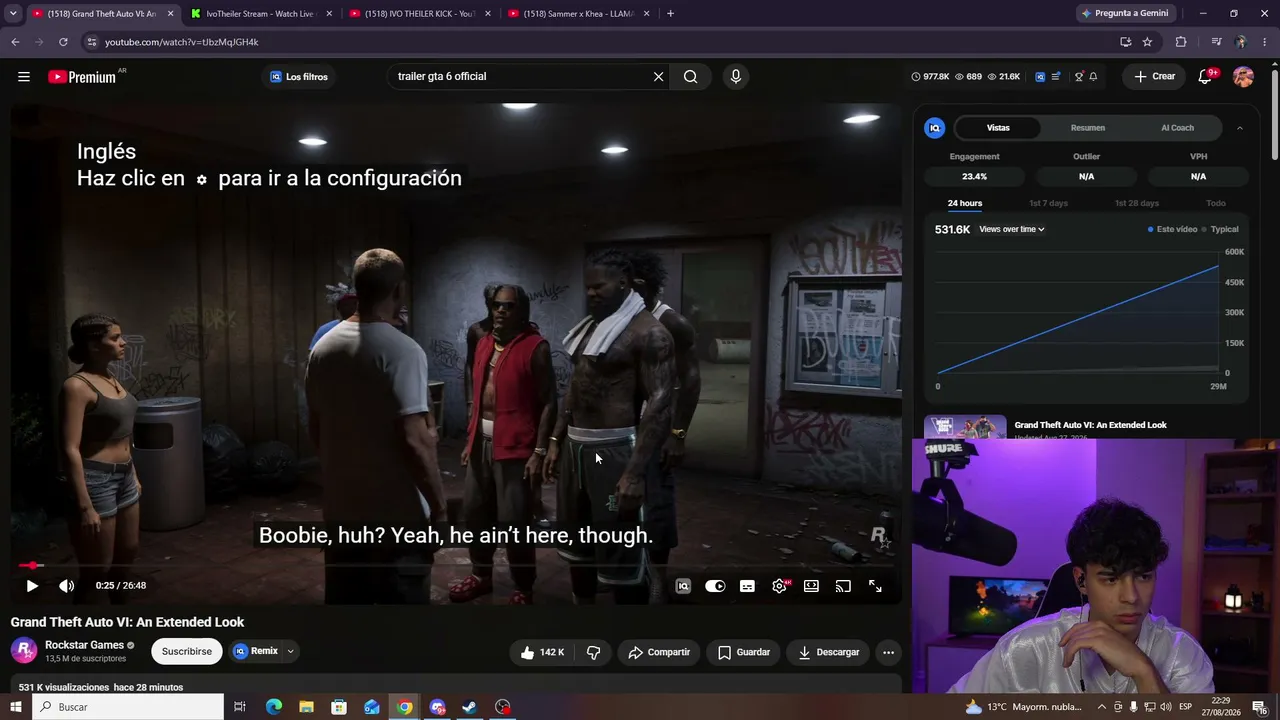Toggle the Typical chart series
Viewport: 1280px width, 720px height.
[x=1221, y=229]
